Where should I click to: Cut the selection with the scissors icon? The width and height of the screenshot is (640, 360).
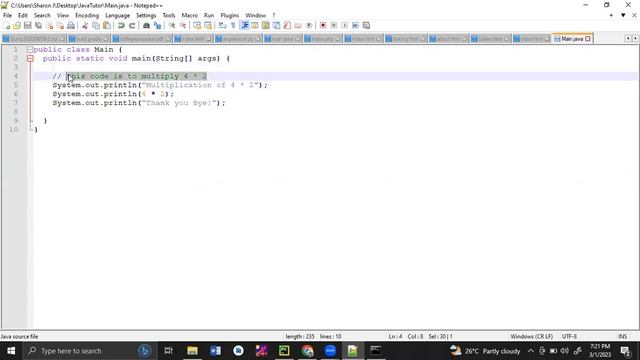pyautogui.click(x=84, y=25)
